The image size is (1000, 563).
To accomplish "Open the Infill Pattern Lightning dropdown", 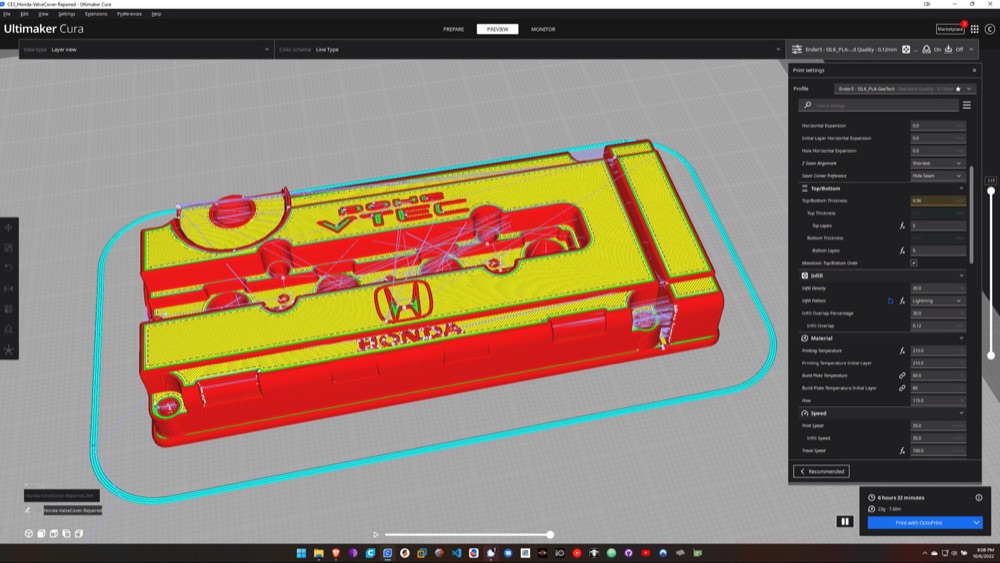I will click(x=938, y=301).
